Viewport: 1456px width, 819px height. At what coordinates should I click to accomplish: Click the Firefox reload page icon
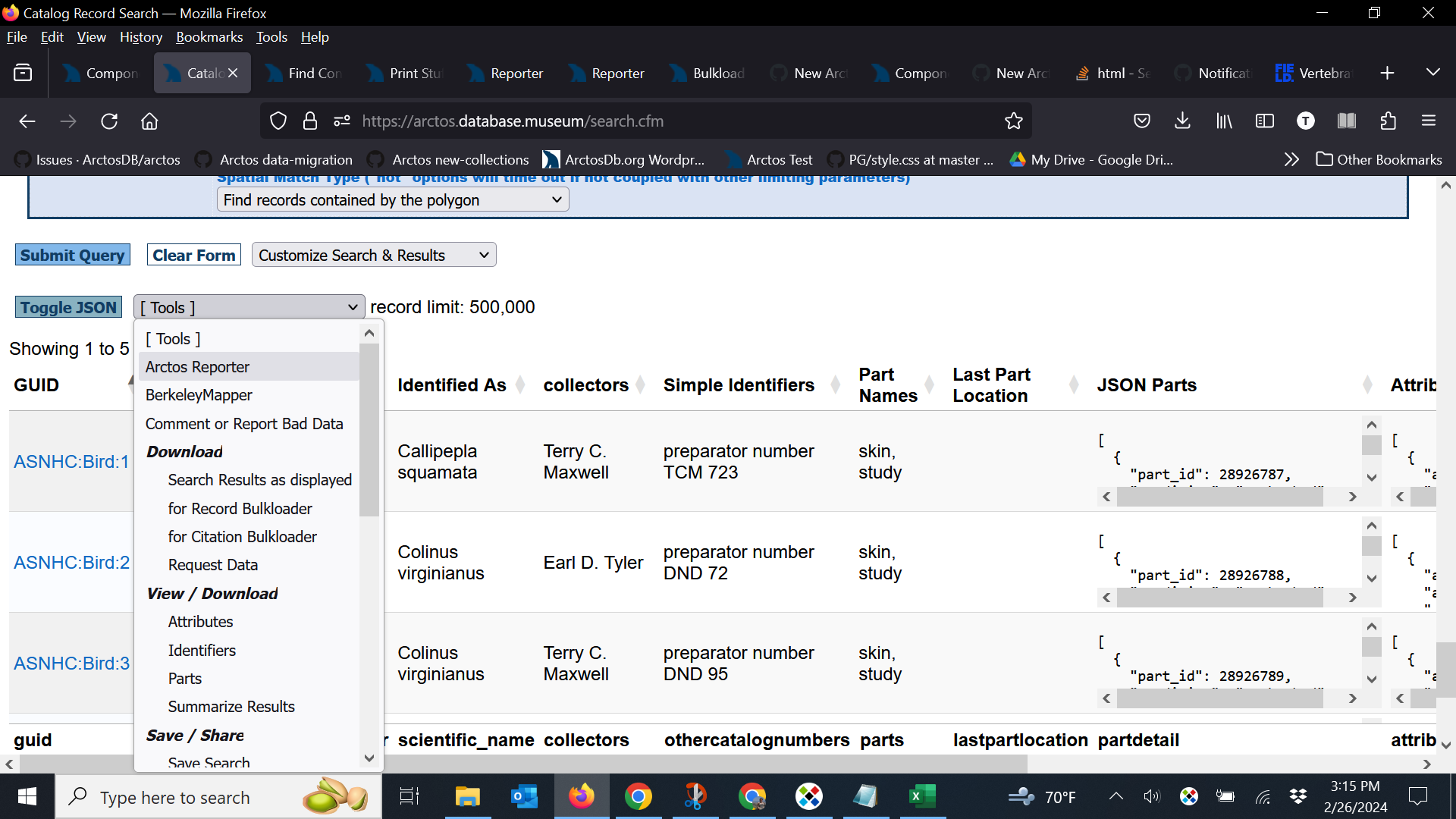pyautogui.click(x=109, y=121)
